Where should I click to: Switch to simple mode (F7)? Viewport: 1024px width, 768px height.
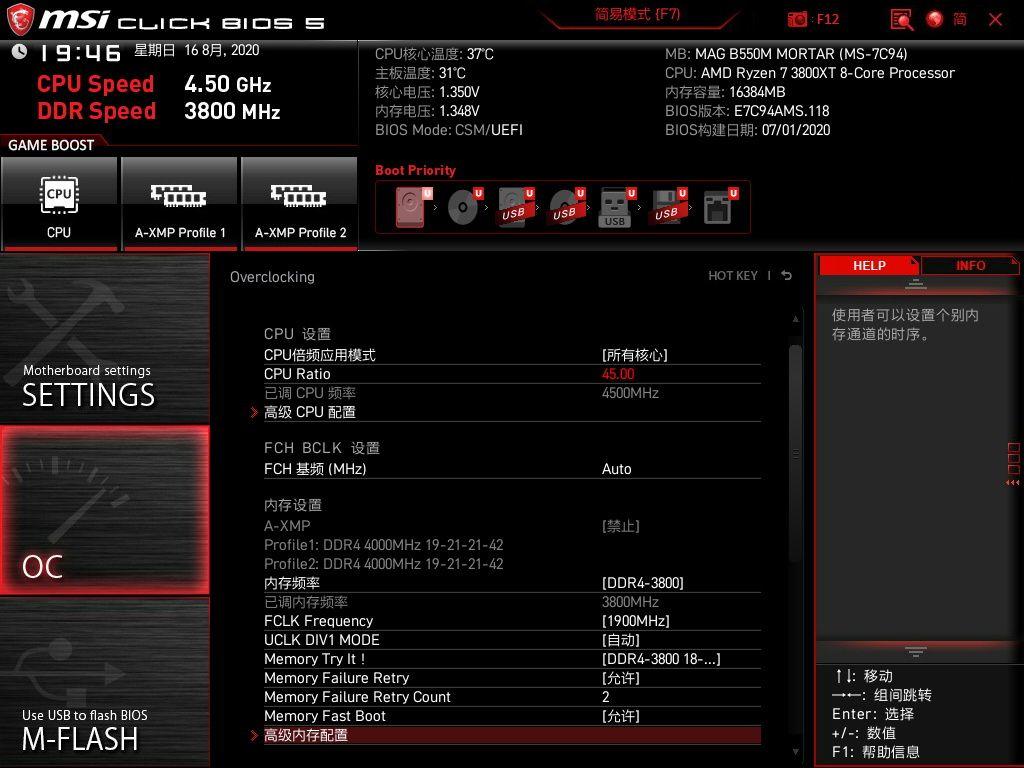[637, 14]
